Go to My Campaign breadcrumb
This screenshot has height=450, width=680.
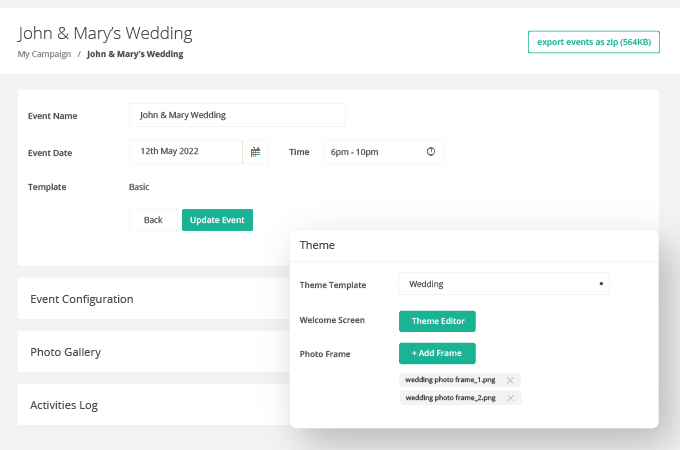[44, 54]
